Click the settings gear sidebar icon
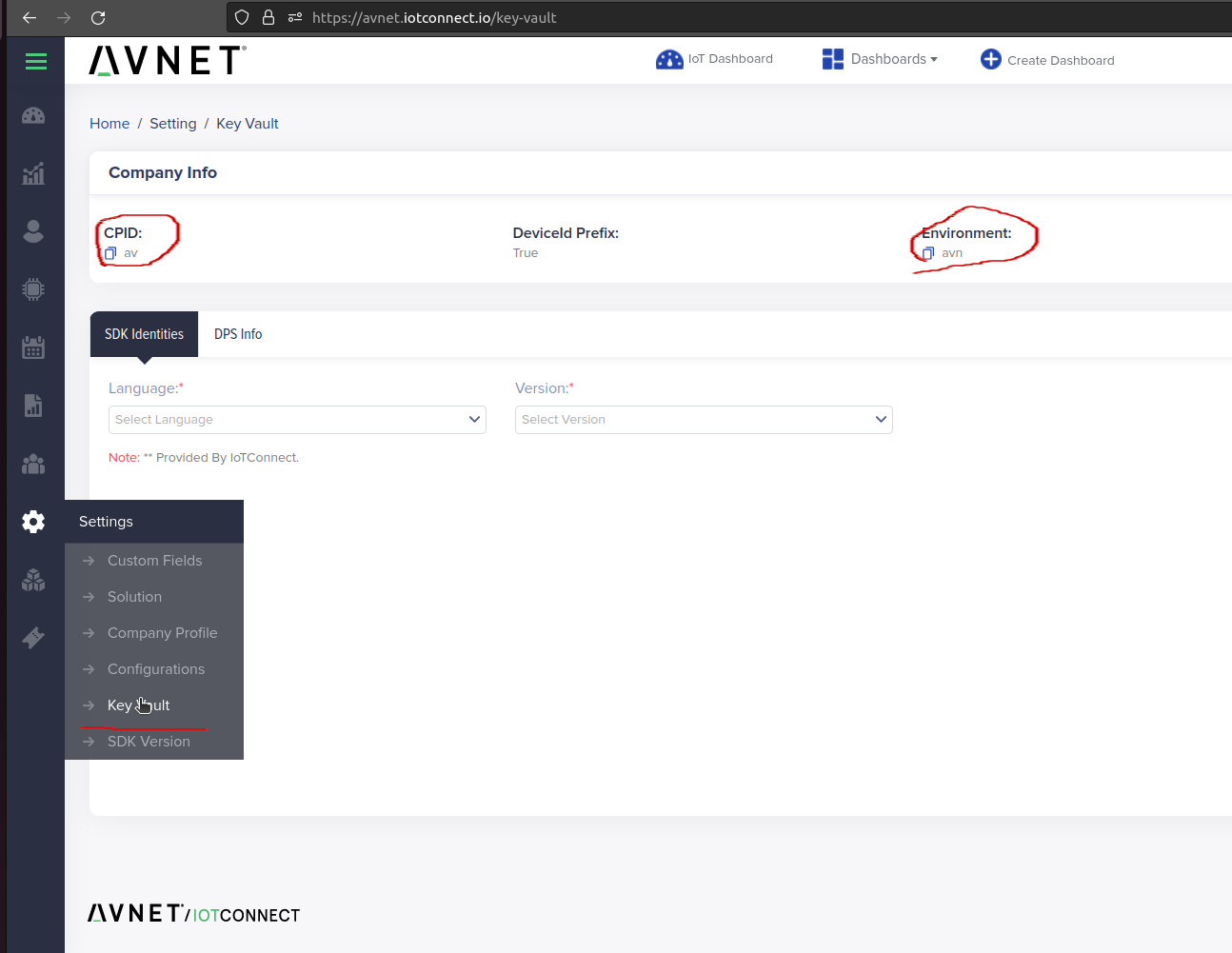 click(33, 522)
